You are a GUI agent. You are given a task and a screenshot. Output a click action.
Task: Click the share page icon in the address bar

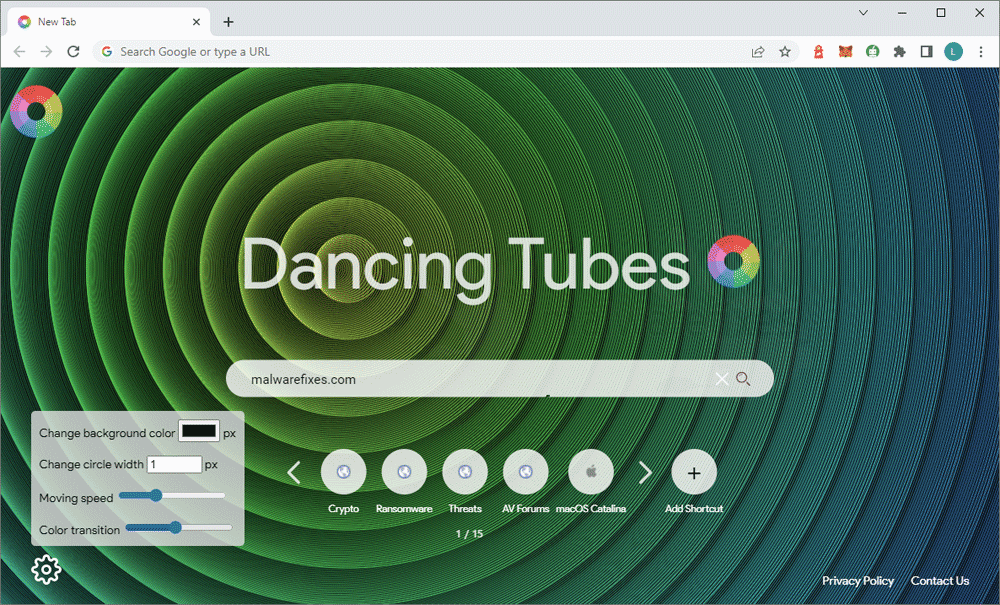click(758, 52)
